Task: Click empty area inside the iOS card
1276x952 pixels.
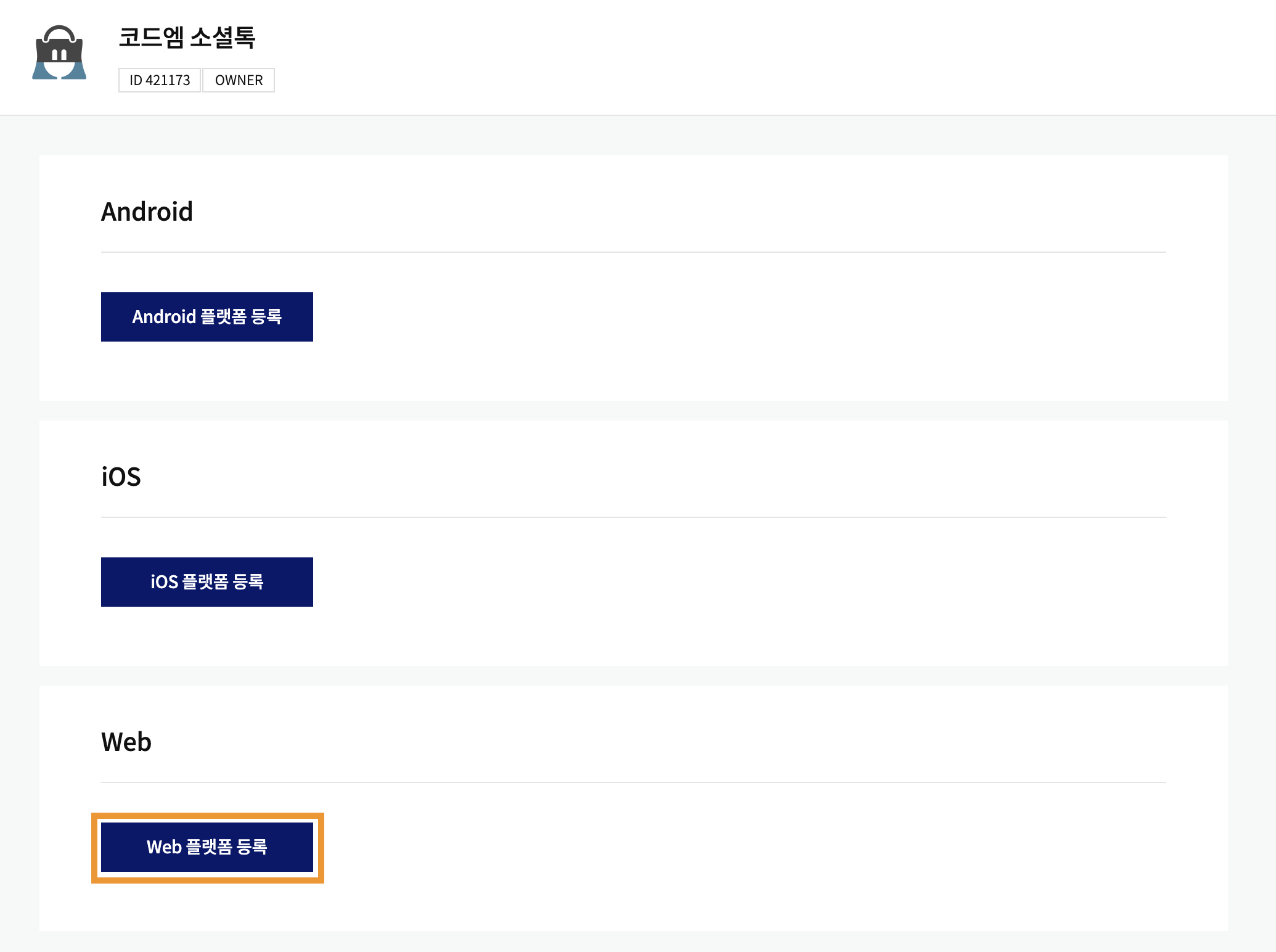Action: coord(740,592)
